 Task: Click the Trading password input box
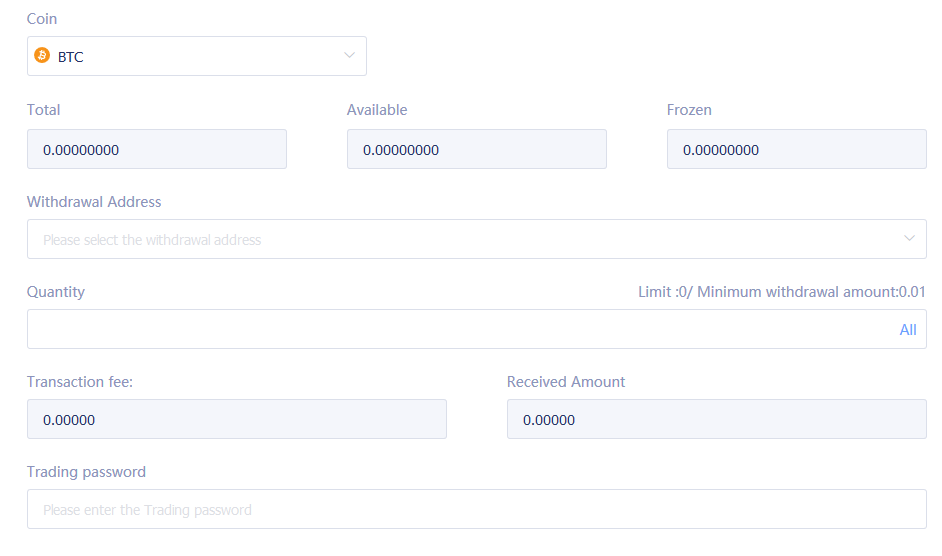pos(476,510)
